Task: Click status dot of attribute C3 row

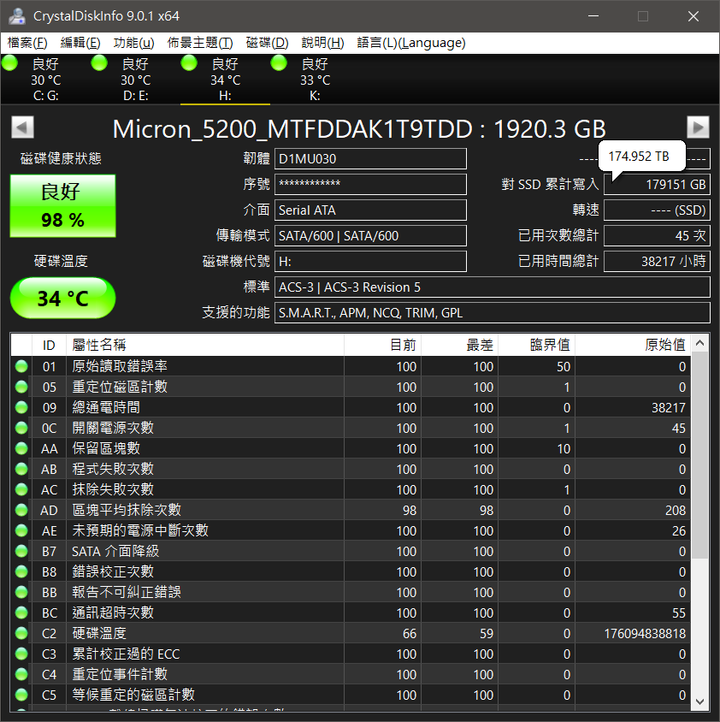Action: tap(22, 653)
